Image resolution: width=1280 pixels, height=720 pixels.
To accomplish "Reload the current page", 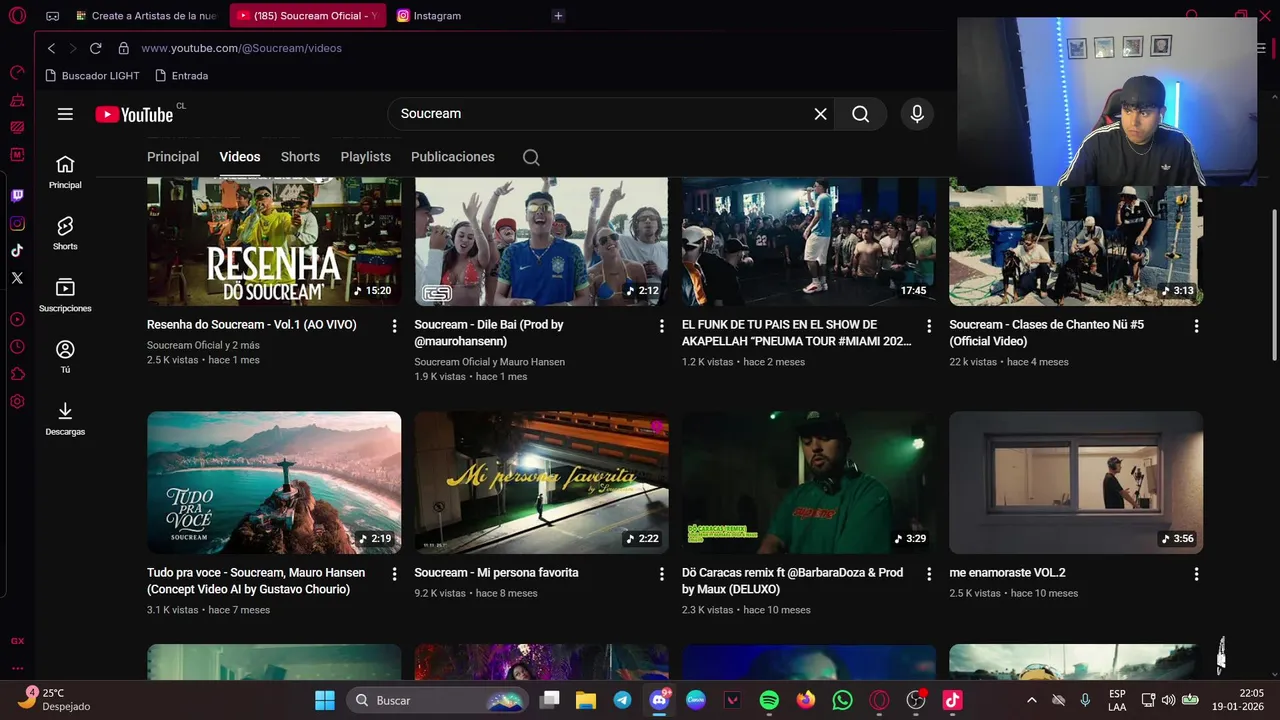I will (95, 48).
